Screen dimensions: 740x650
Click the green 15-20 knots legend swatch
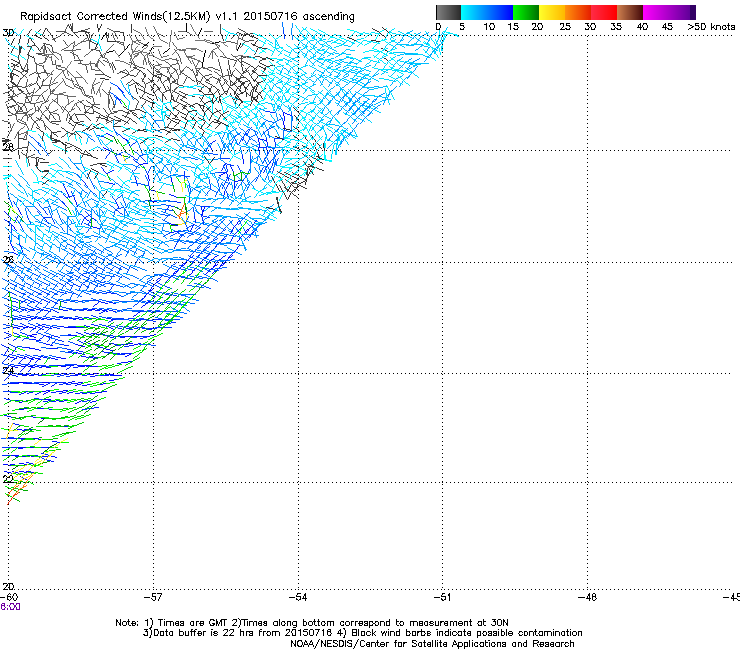point(526,12)
